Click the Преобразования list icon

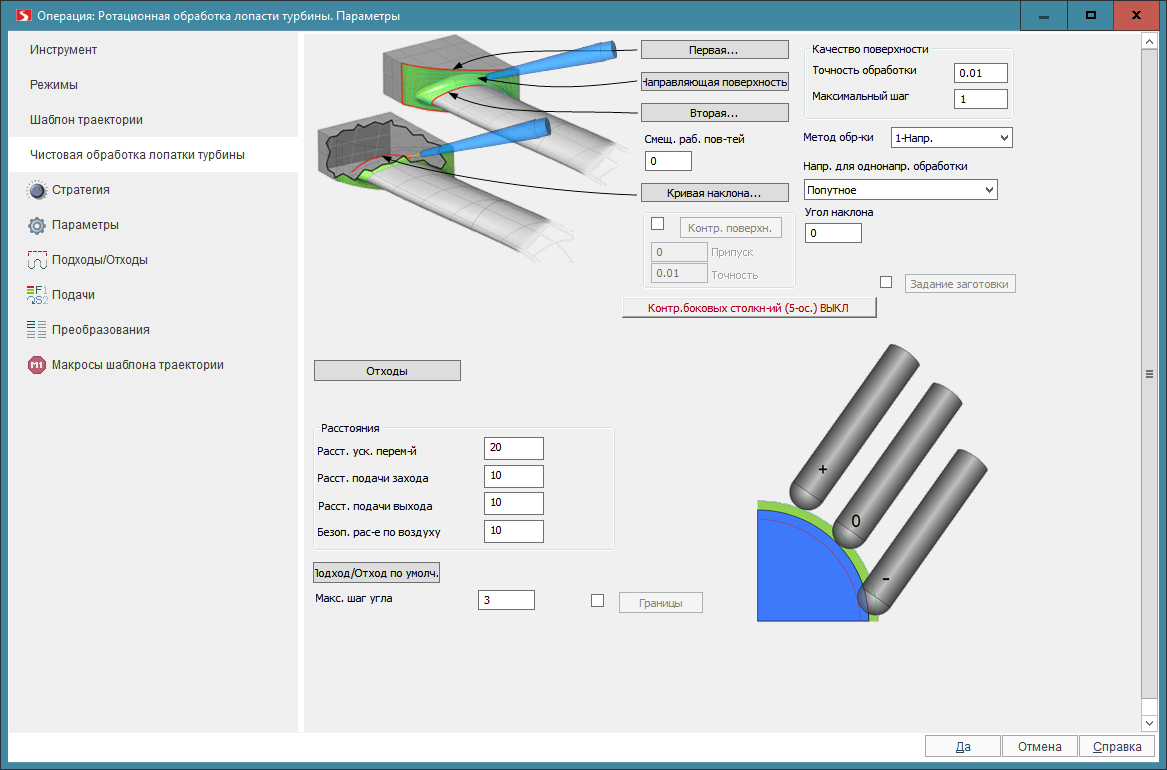pos(36,330)
